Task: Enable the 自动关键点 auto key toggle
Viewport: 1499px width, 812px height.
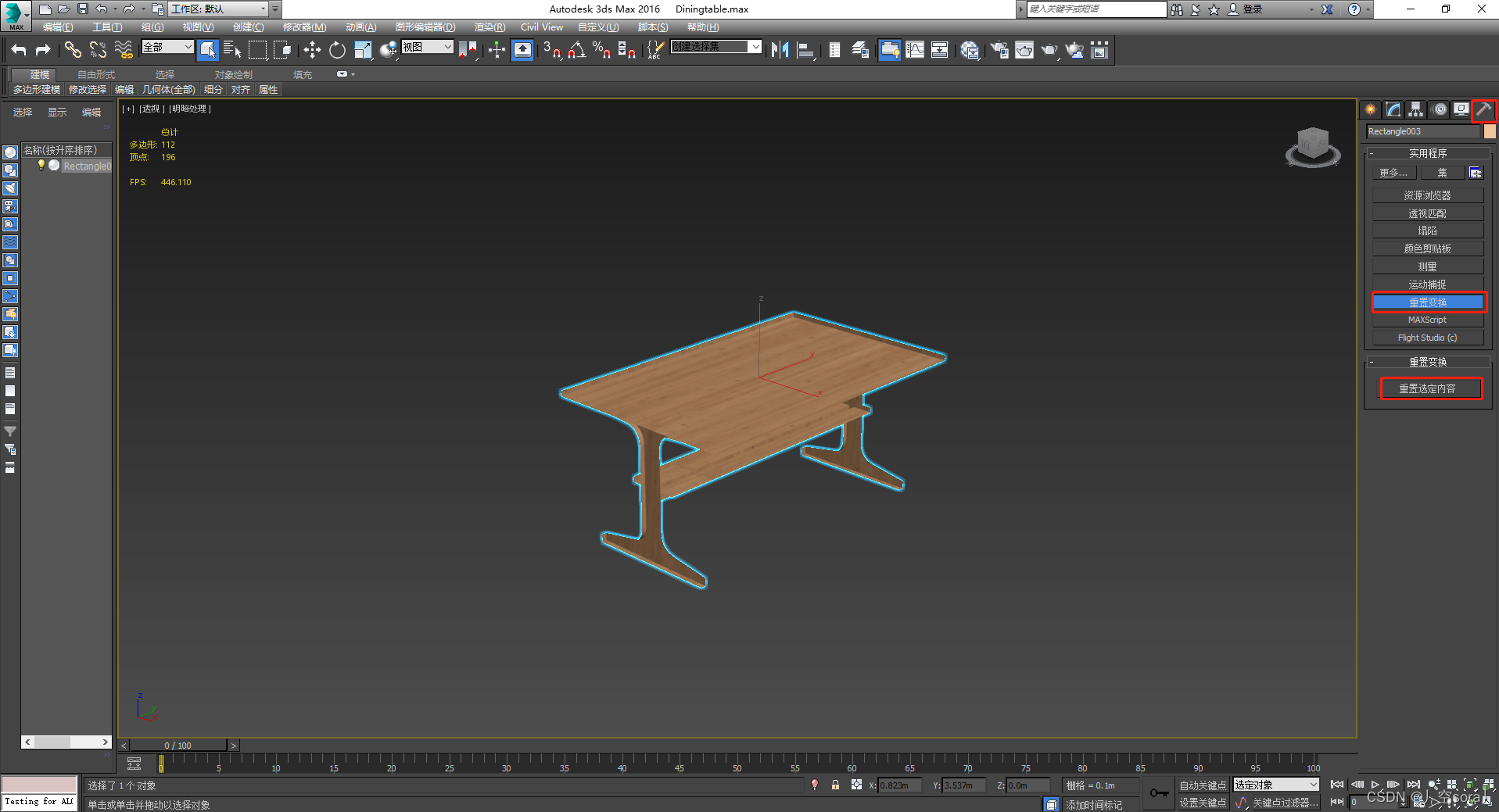Action: 1202,785
